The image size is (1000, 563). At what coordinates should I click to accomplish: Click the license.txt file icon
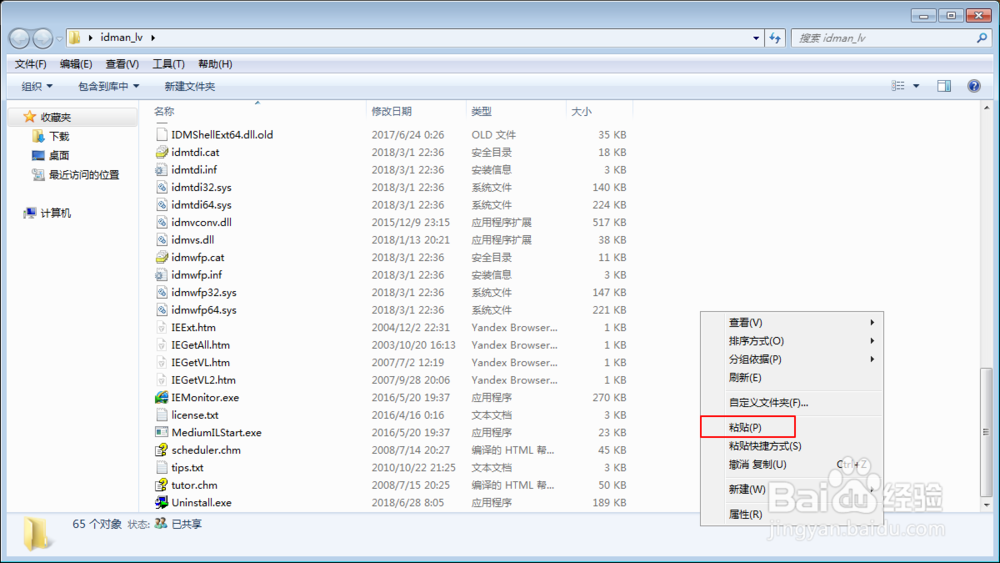162,415
